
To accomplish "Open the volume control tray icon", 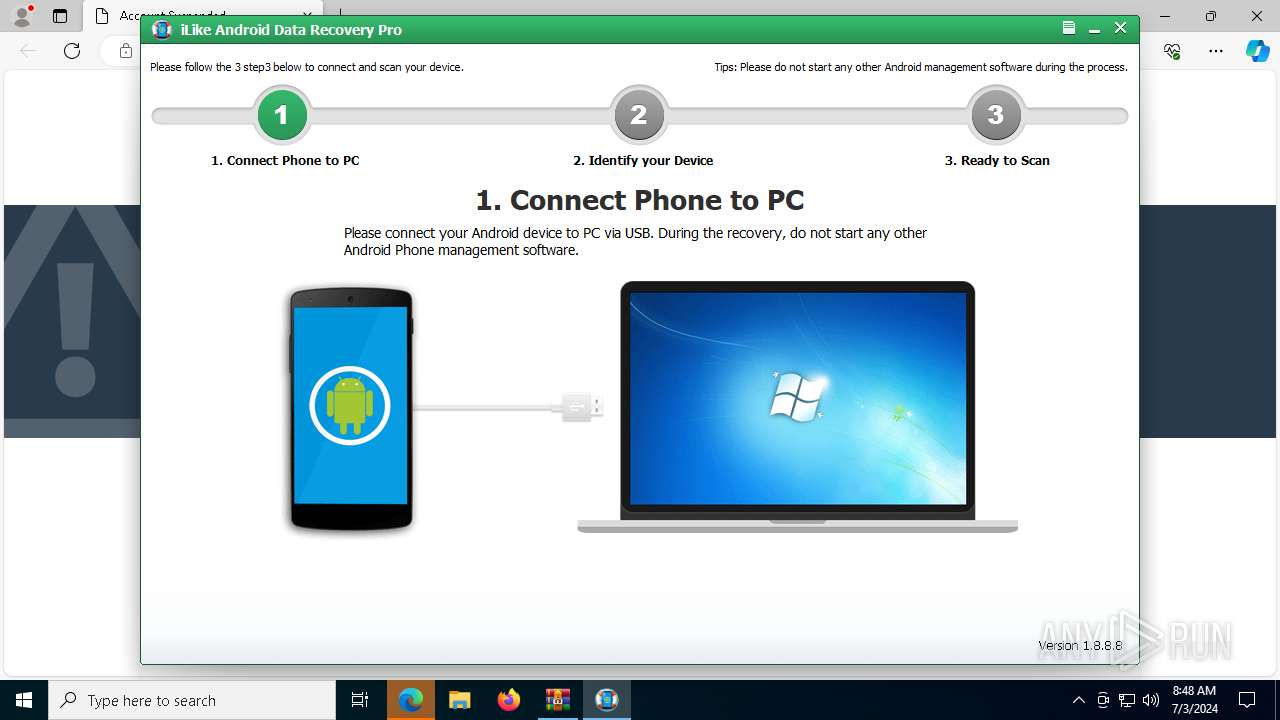I will [1151, 700].
